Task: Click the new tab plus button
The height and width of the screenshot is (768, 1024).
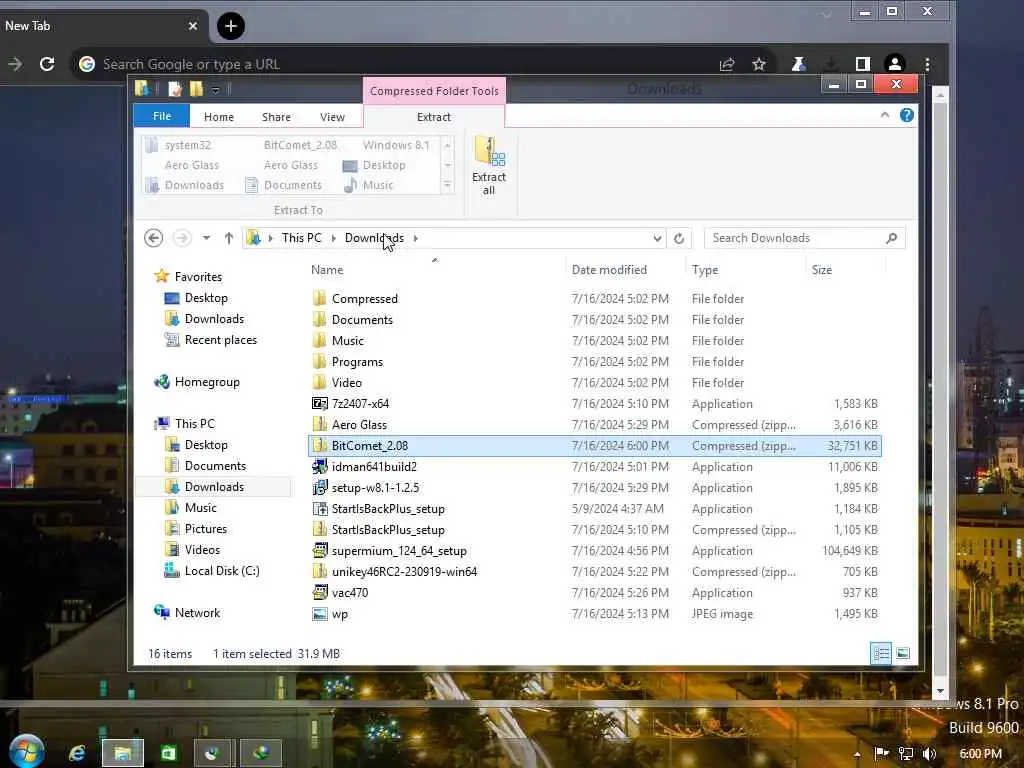Action: (x=231, y=26)
